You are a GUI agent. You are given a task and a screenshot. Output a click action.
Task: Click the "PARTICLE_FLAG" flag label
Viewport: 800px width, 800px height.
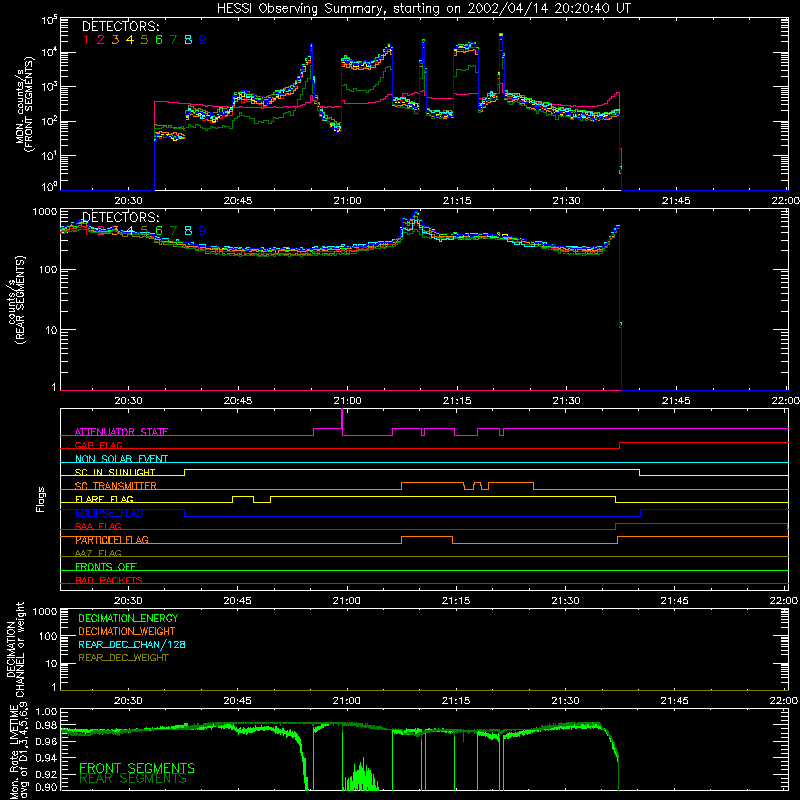click(x=112, y=540)
